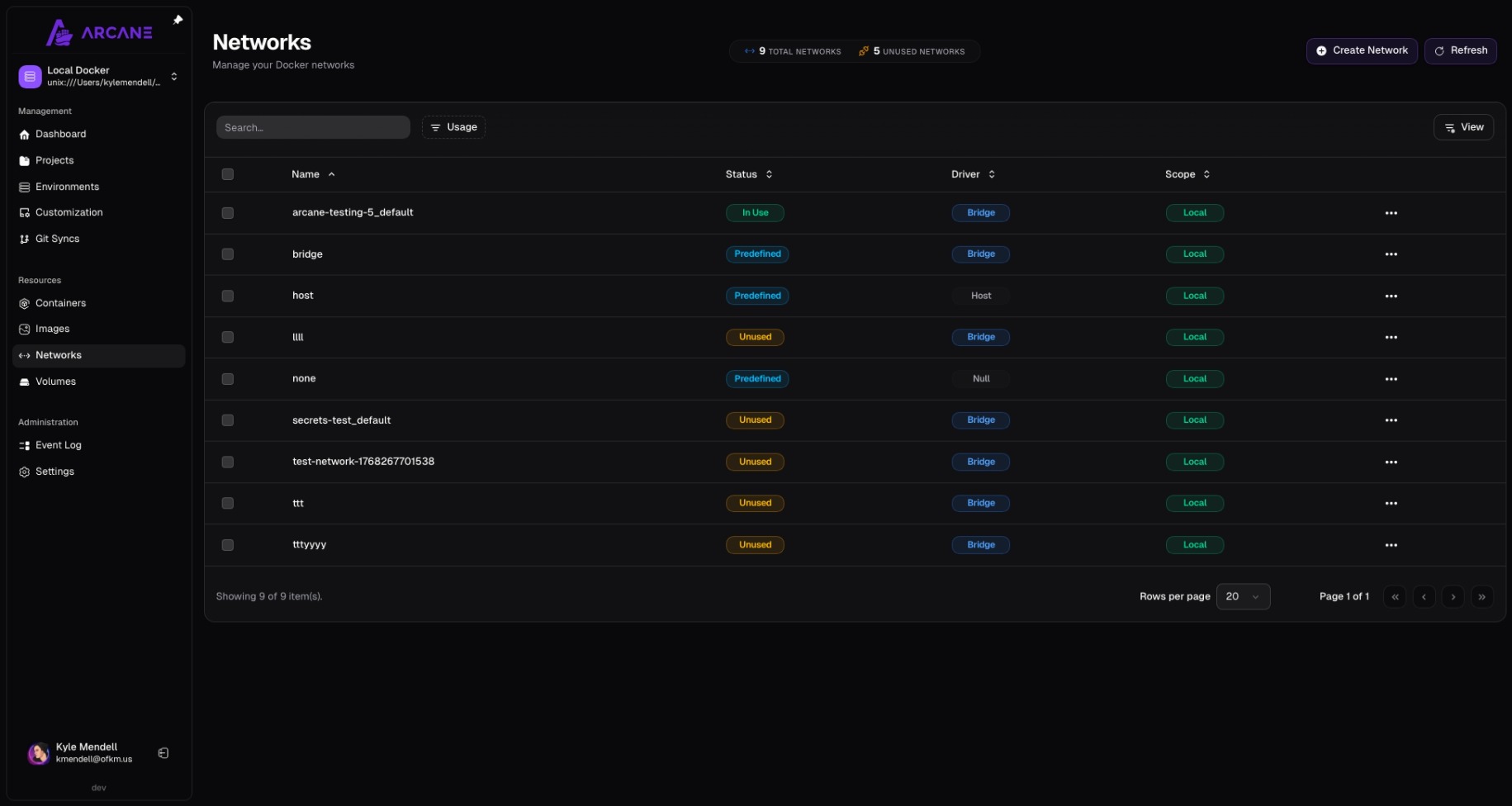Open the Images section
The image size is (1512, 806).
pyautogui.click(x=53, y=329)
